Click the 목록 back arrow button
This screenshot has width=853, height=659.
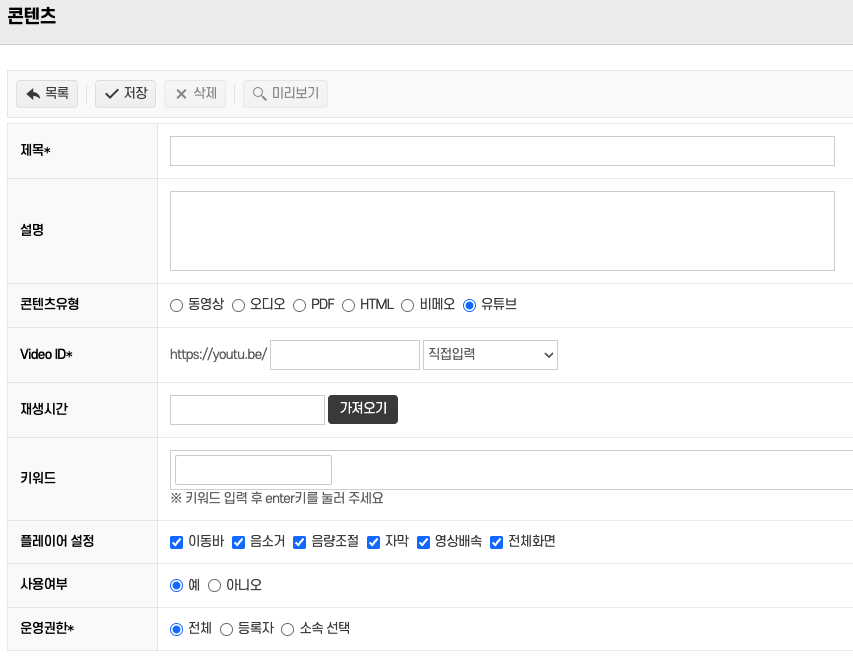click(x=47, y=94)
